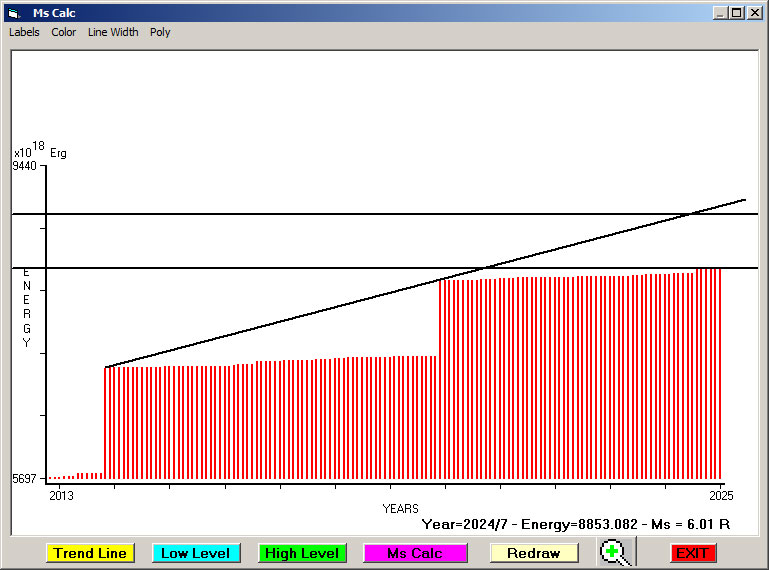Viewport: 769px width, 570px height.
Task: Open the Line Width menu
Action: (x=113, y=32)
